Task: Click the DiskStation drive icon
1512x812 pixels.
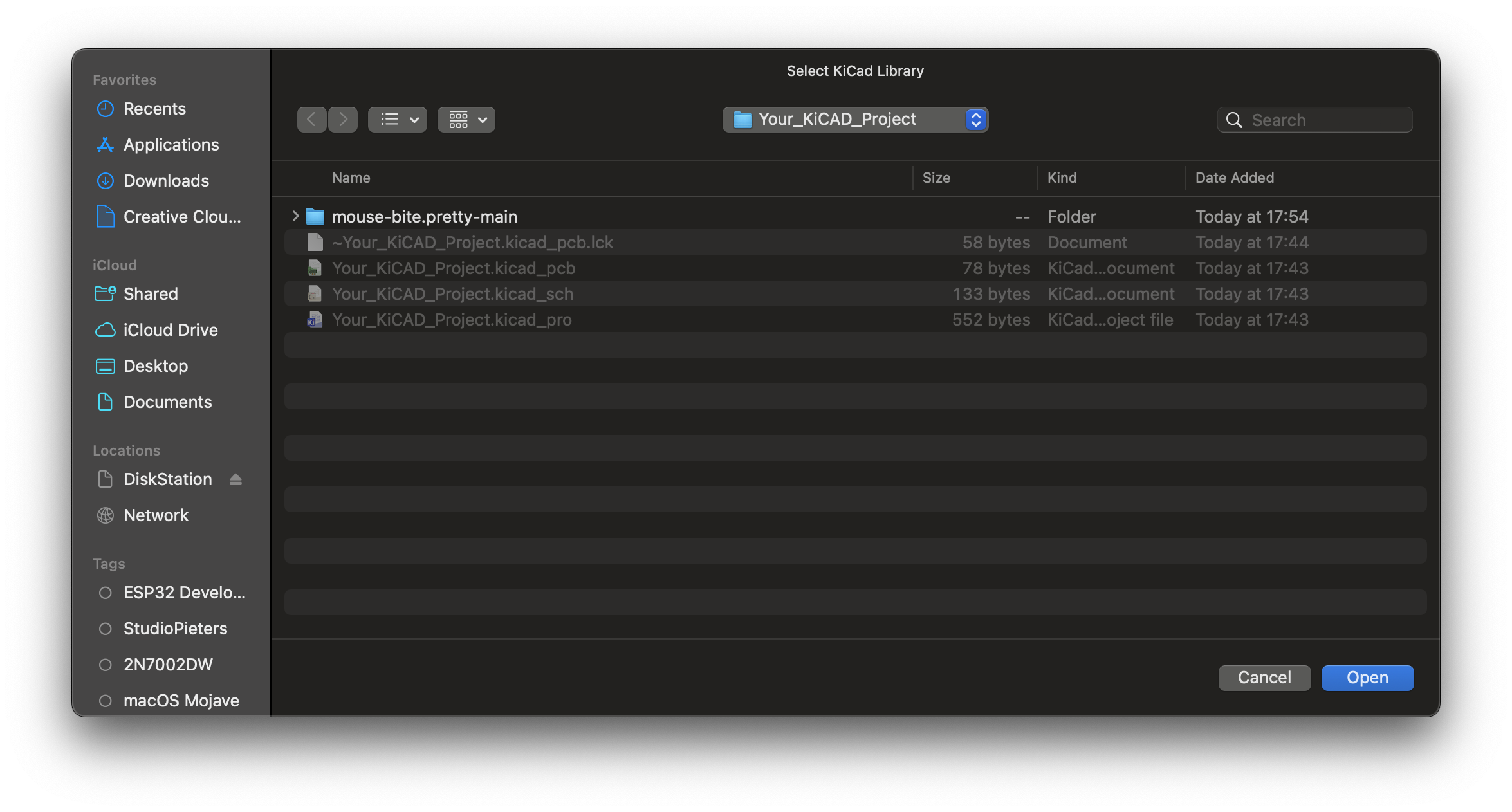Action: click(105, 479)
